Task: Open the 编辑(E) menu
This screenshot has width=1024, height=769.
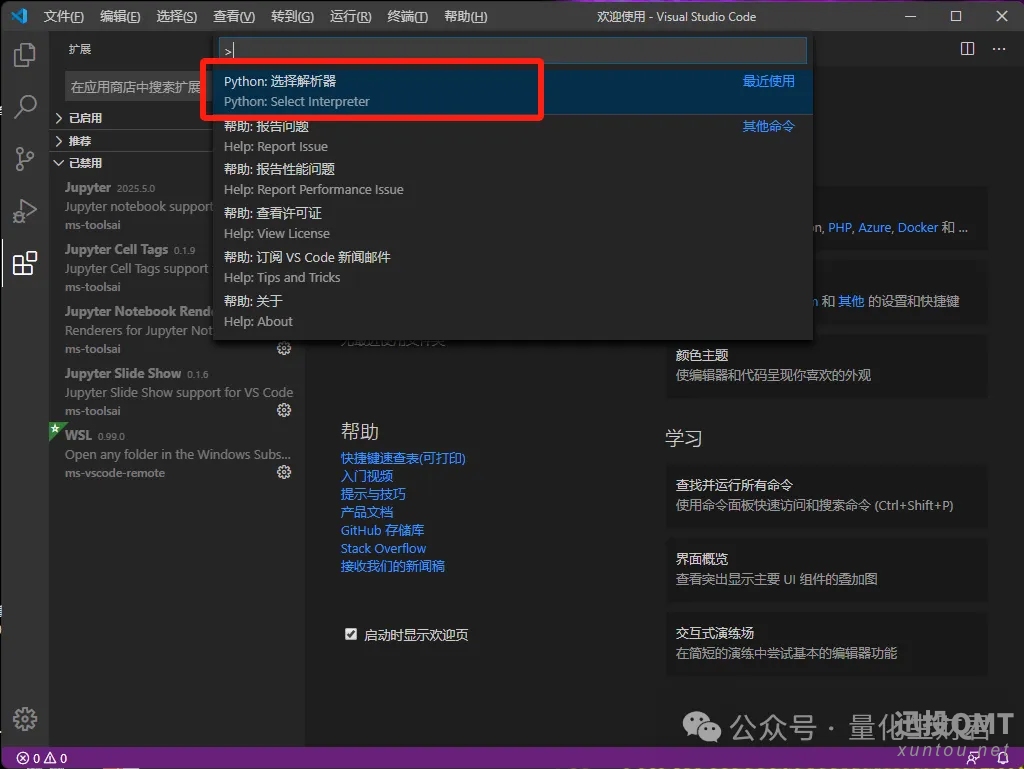Action: [120, 16]
